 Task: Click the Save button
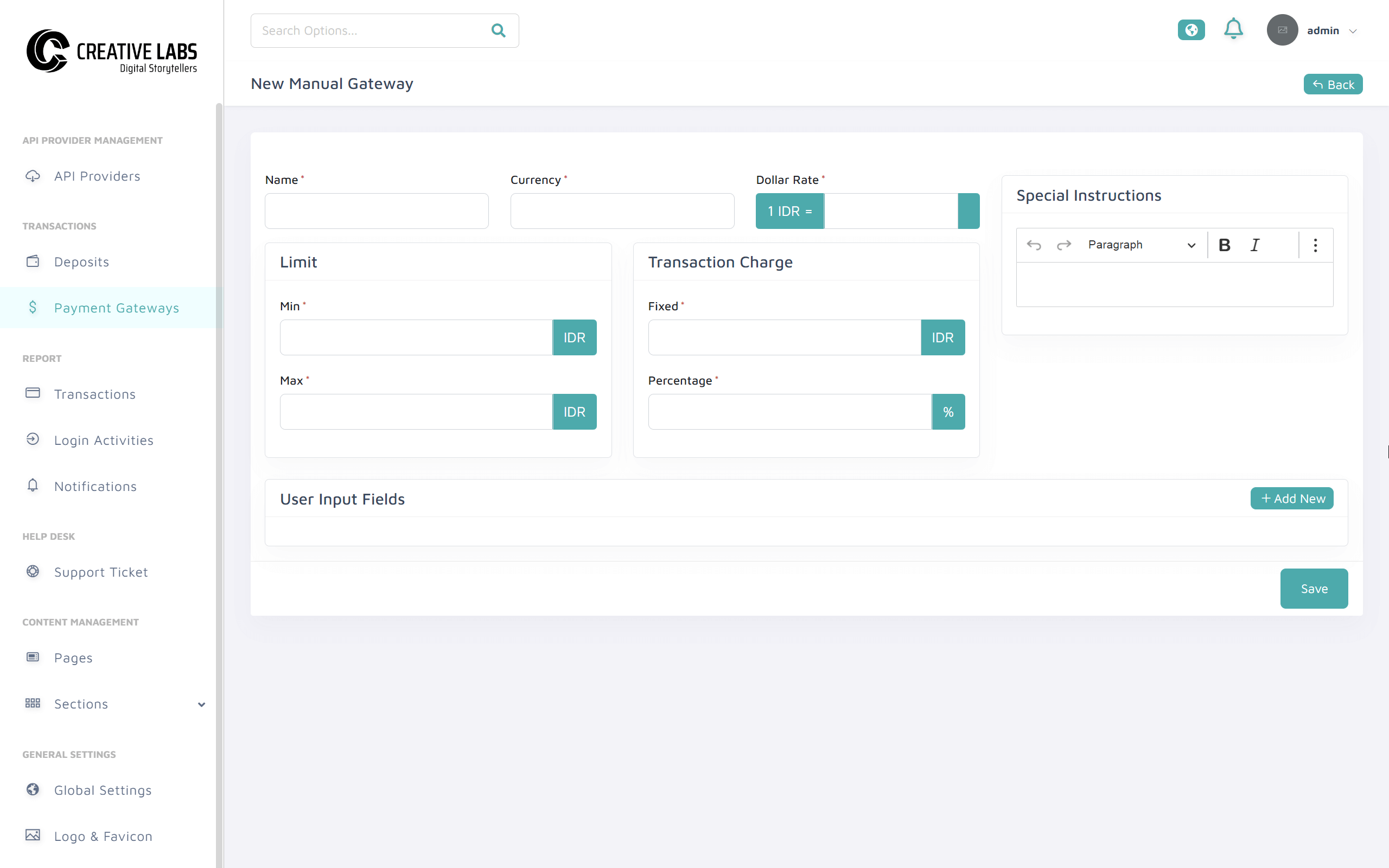click(1314, 588)
